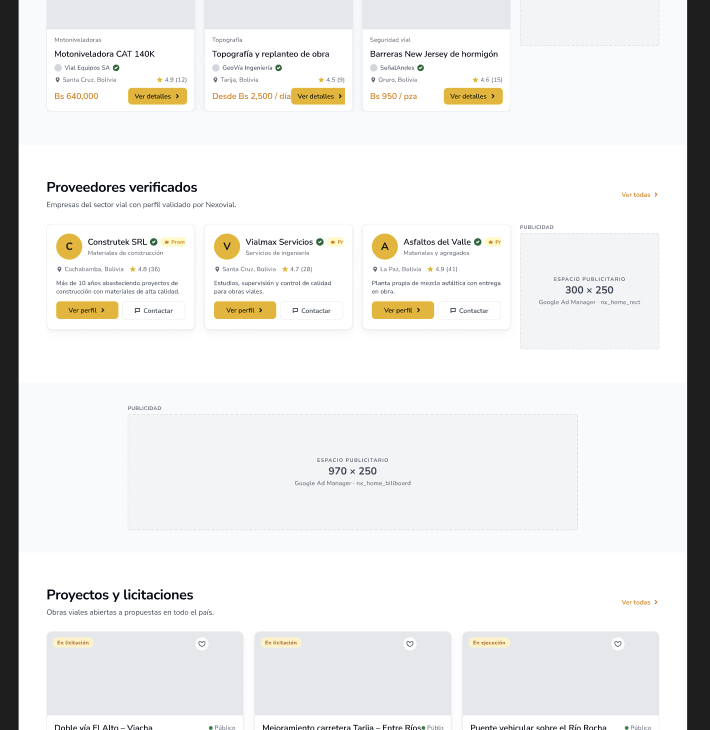Click Vialmax Servicios promoted star badge
The width and height of the screenshot is (710, 730).
335,242
